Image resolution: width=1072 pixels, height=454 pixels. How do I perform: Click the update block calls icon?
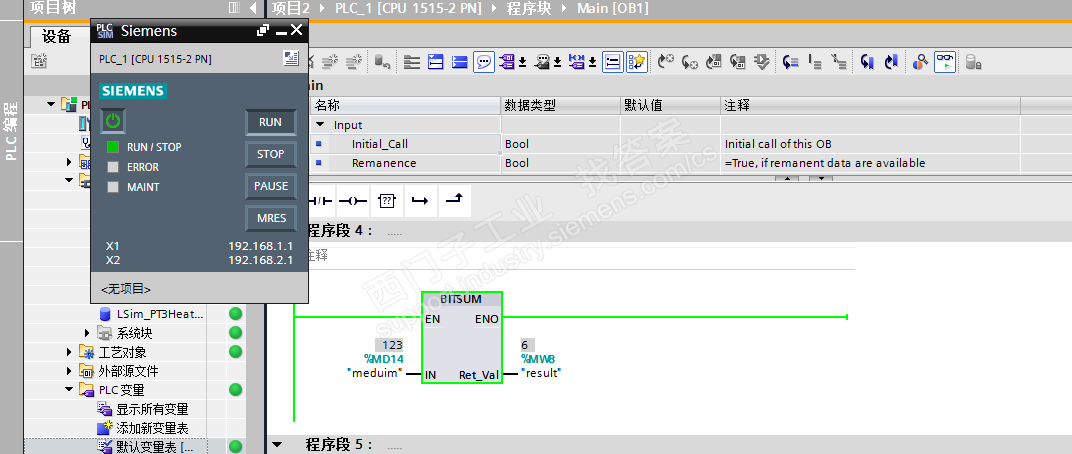(714, 62)
